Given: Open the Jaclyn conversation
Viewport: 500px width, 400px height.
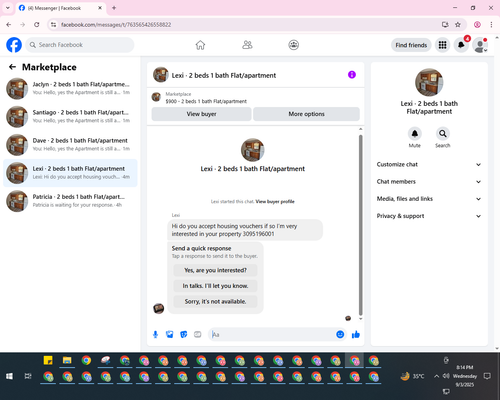Looking at the screenshot, I should pos(70,88).
